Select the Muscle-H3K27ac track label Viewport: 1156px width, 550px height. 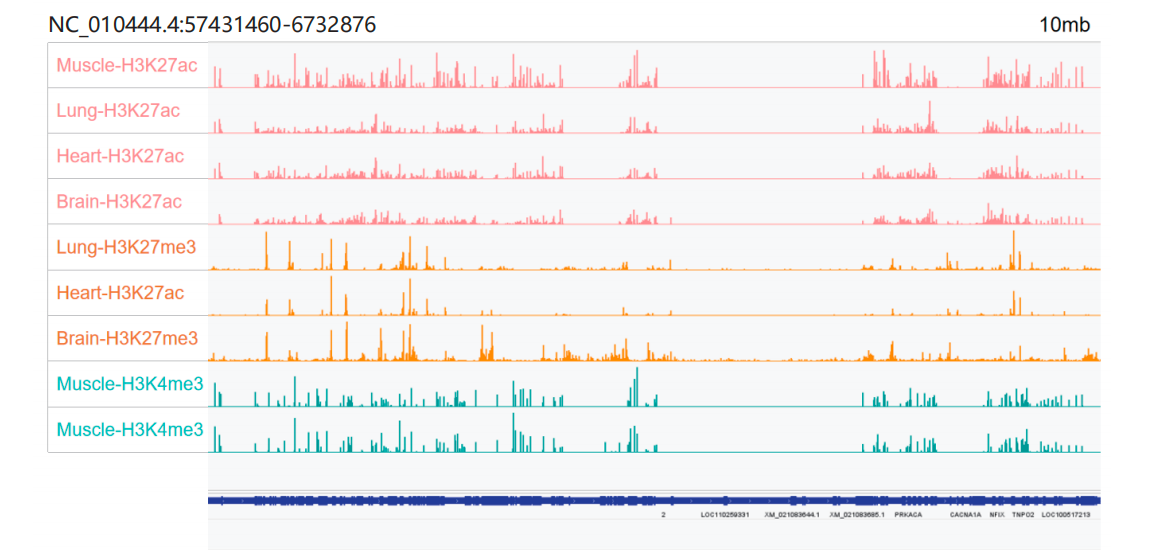coord(127,65)
